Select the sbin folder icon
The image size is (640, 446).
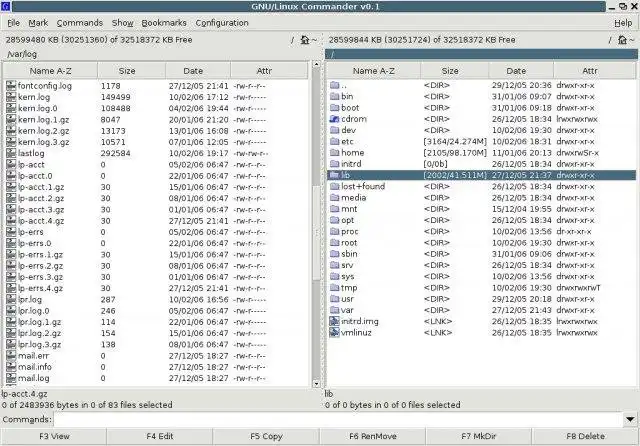click(334, 254)
